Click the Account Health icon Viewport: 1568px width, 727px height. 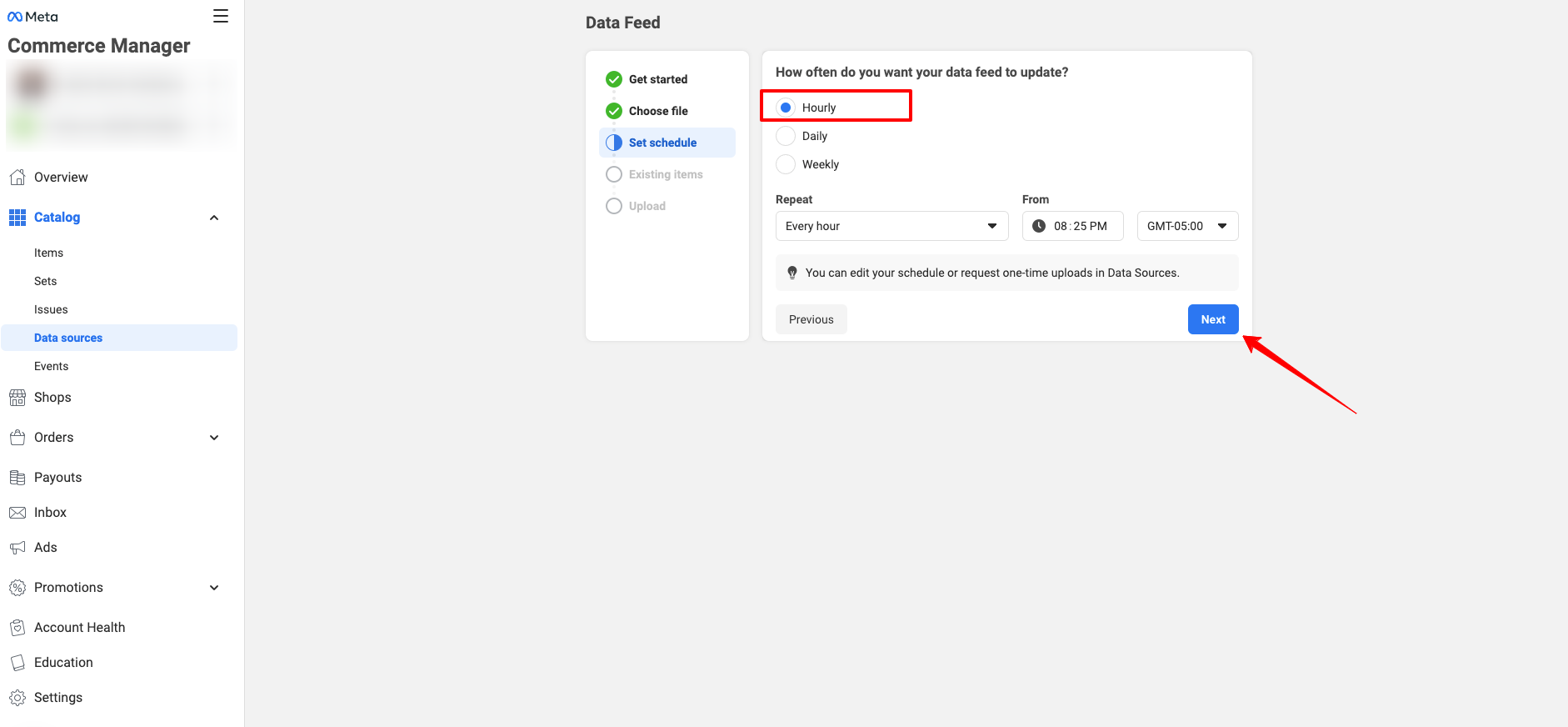point(17,628)
